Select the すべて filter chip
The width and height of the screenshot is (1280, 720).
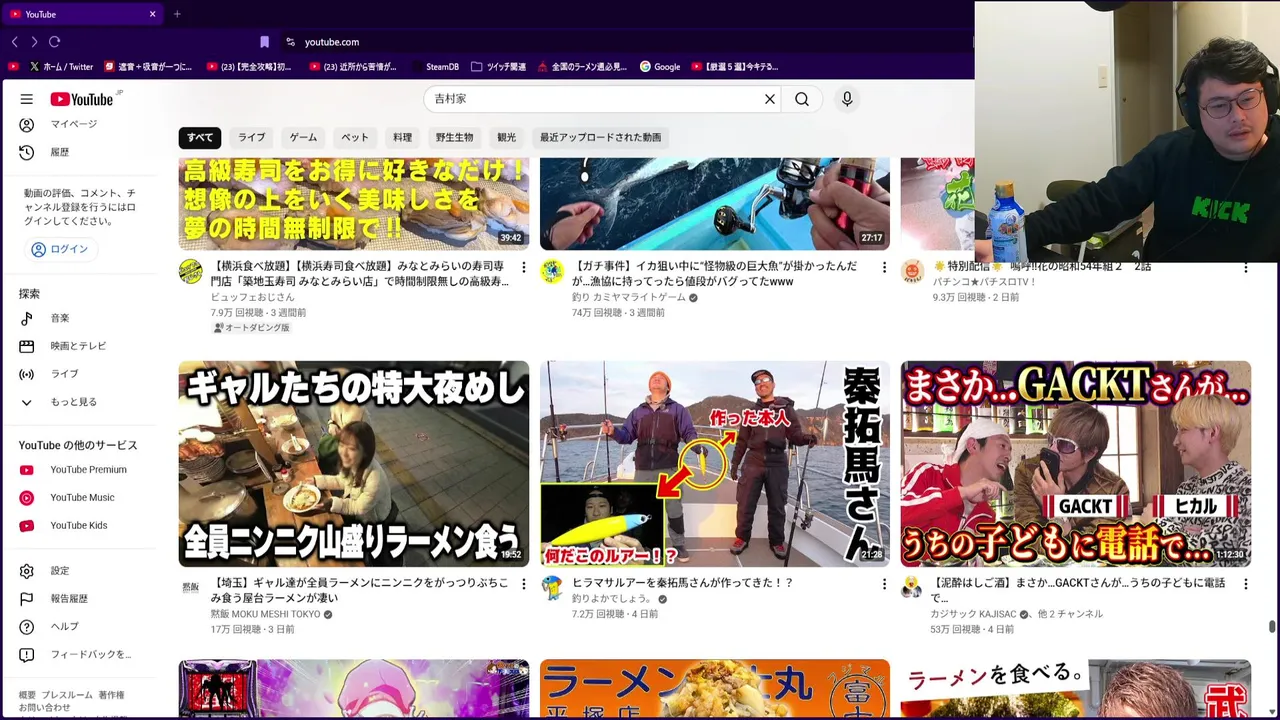click(200, 138)
